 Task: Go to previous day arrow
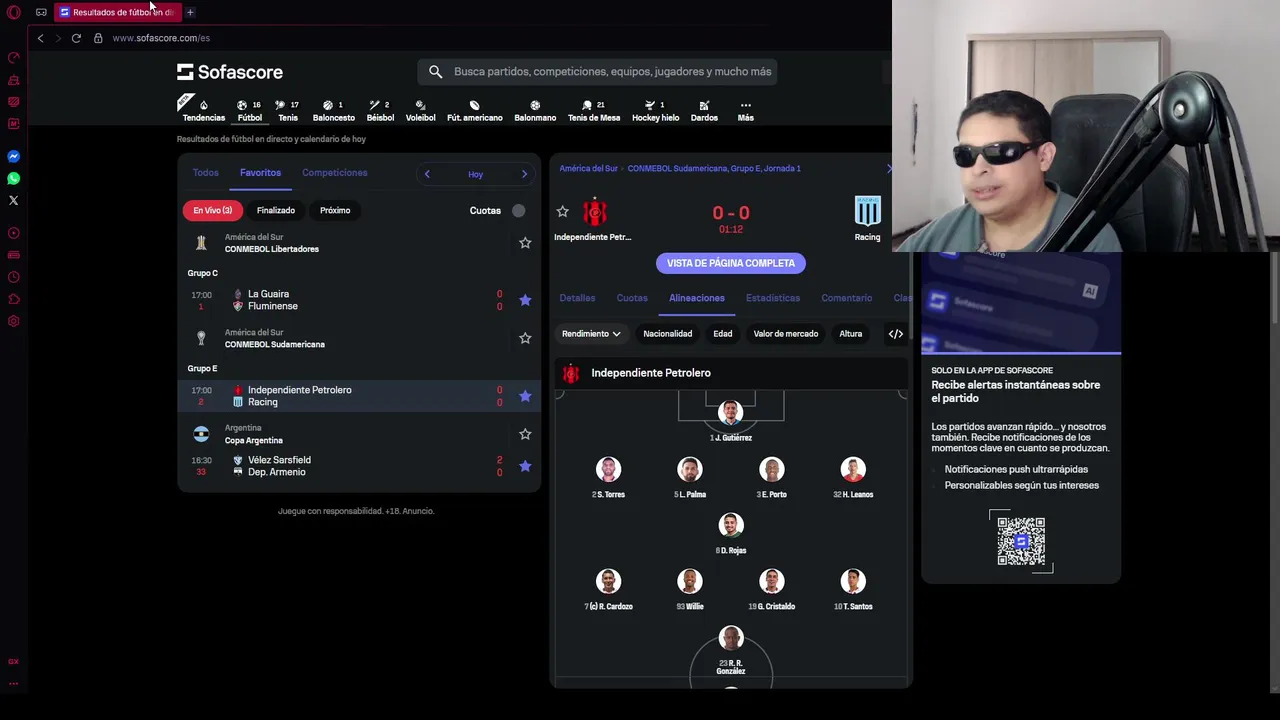[427, 174]
